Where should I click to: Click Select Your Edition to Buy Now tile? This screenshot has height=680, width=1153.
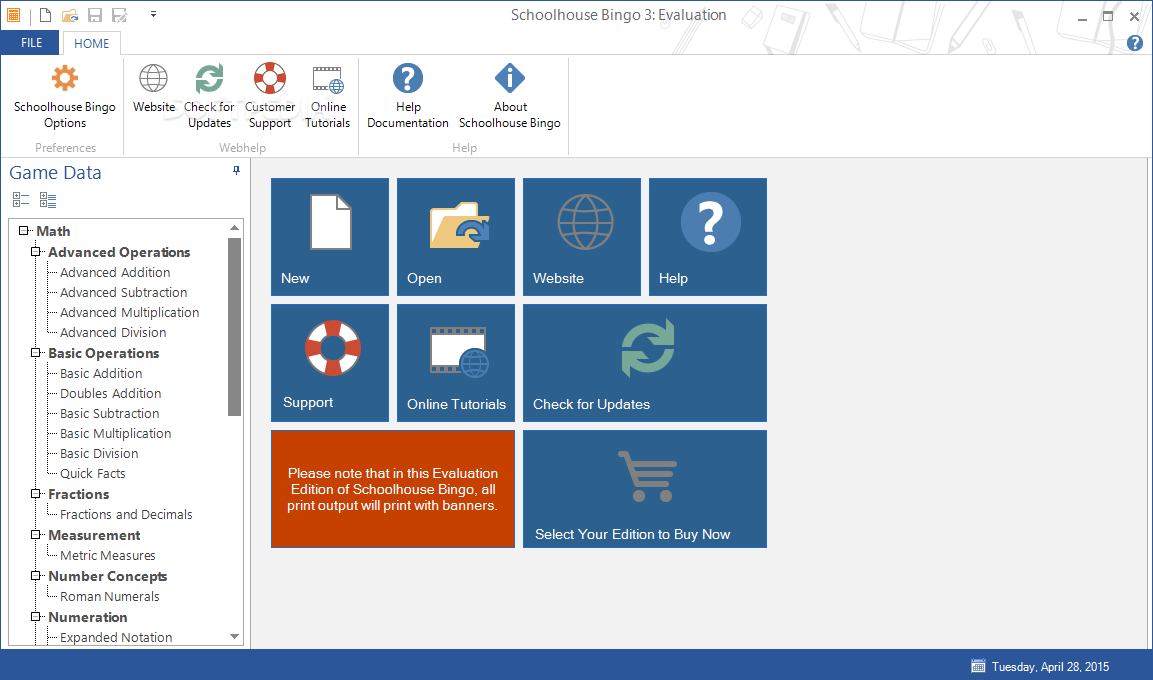tap(645, 489)
